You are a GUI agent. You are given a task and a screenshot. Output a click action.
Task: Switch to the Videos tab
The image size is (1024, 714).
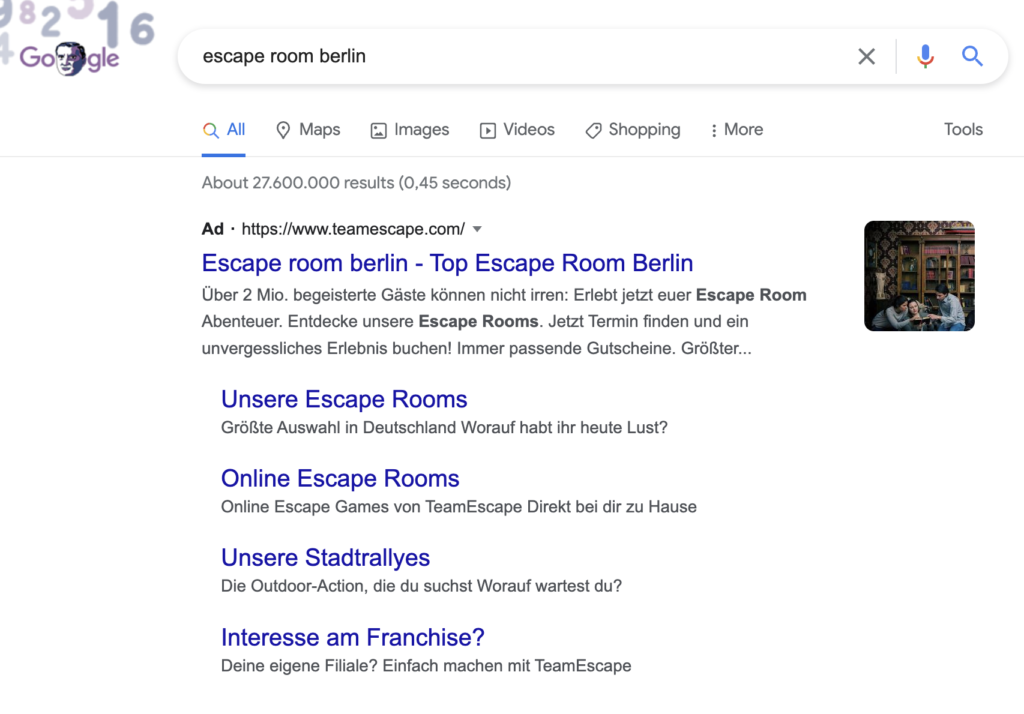coord(517,130)
